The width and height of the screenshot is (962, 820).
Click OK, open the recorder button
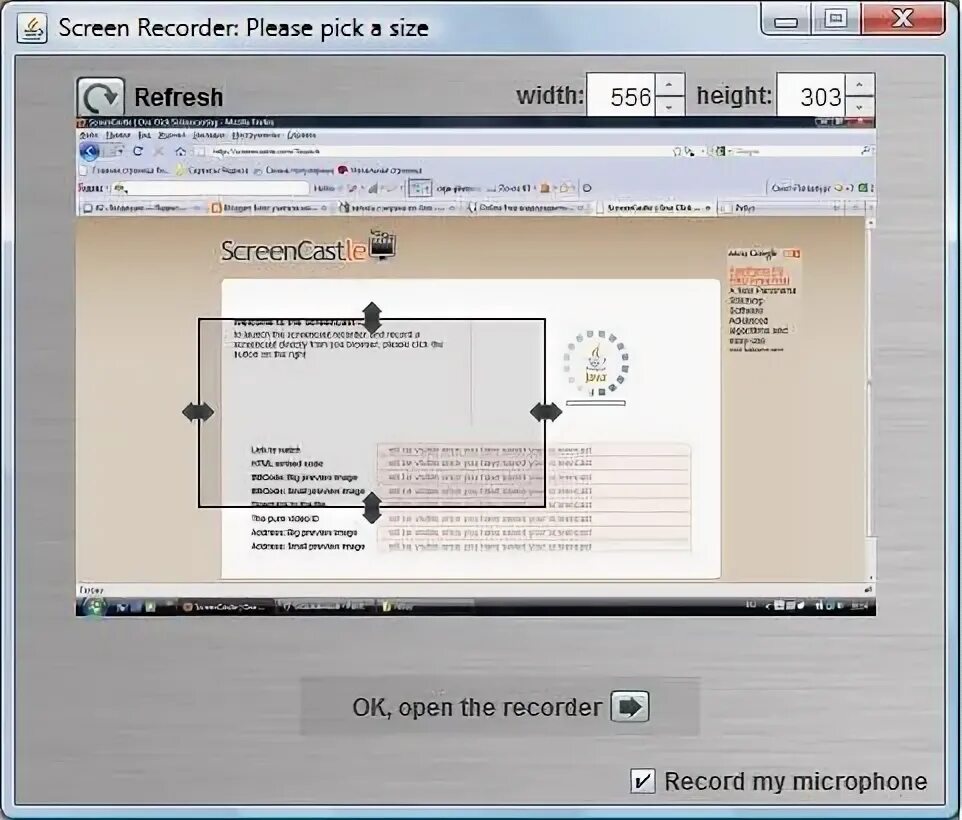(499, 707)
